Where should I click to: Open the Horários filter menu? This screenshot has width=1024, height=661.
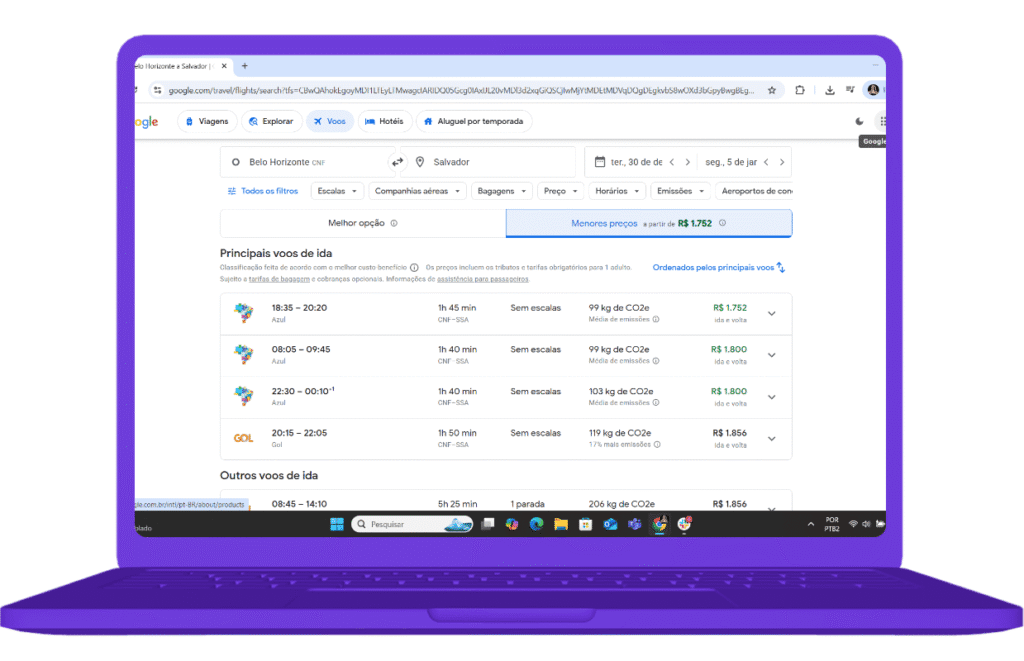[617, 190]
